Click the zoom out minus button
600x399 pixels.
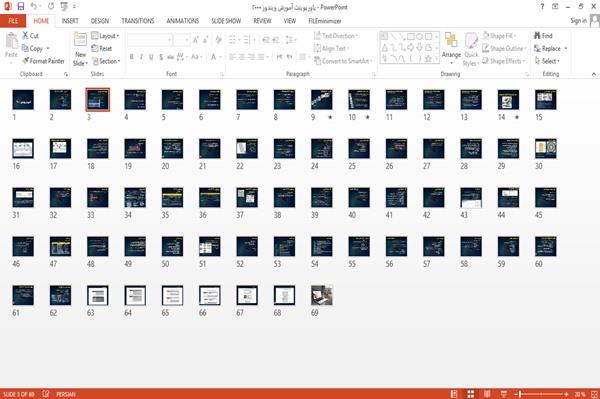pos(516,394)
